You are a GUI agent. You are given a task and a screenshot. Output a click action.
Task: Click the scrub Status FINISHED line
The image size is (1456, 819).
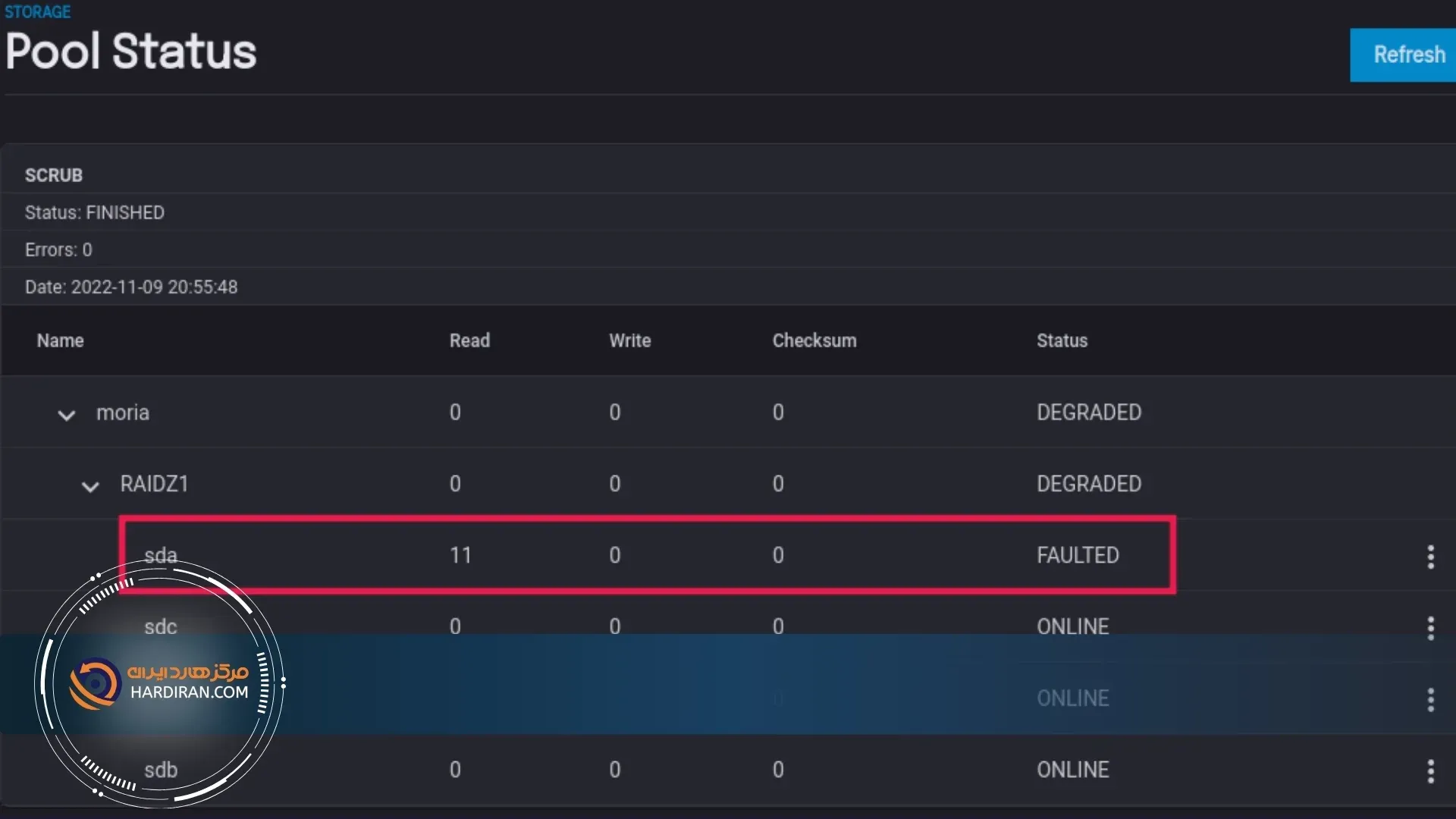pyautogui.click(x=95, y=212)
